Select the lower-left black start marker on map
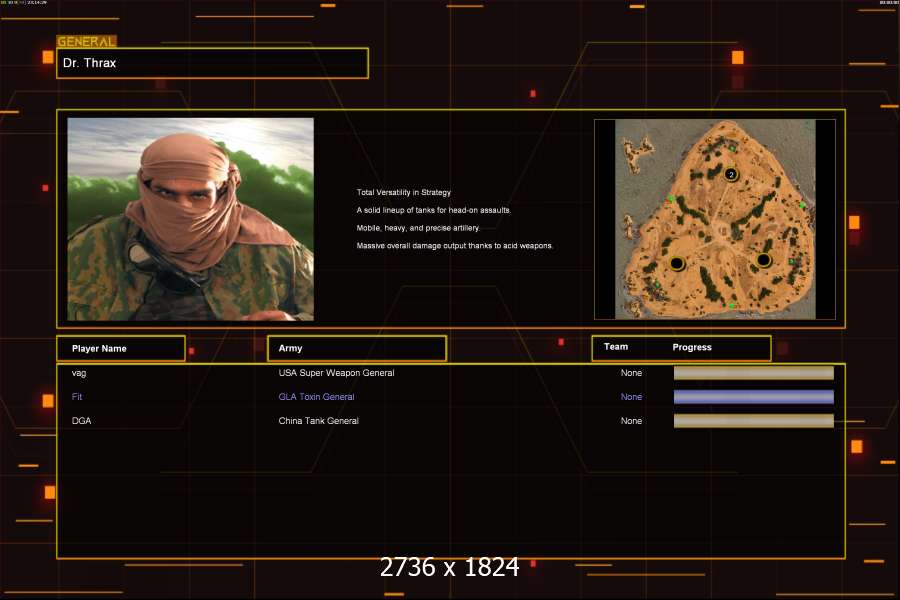900x600 pixels. (677, 264)
